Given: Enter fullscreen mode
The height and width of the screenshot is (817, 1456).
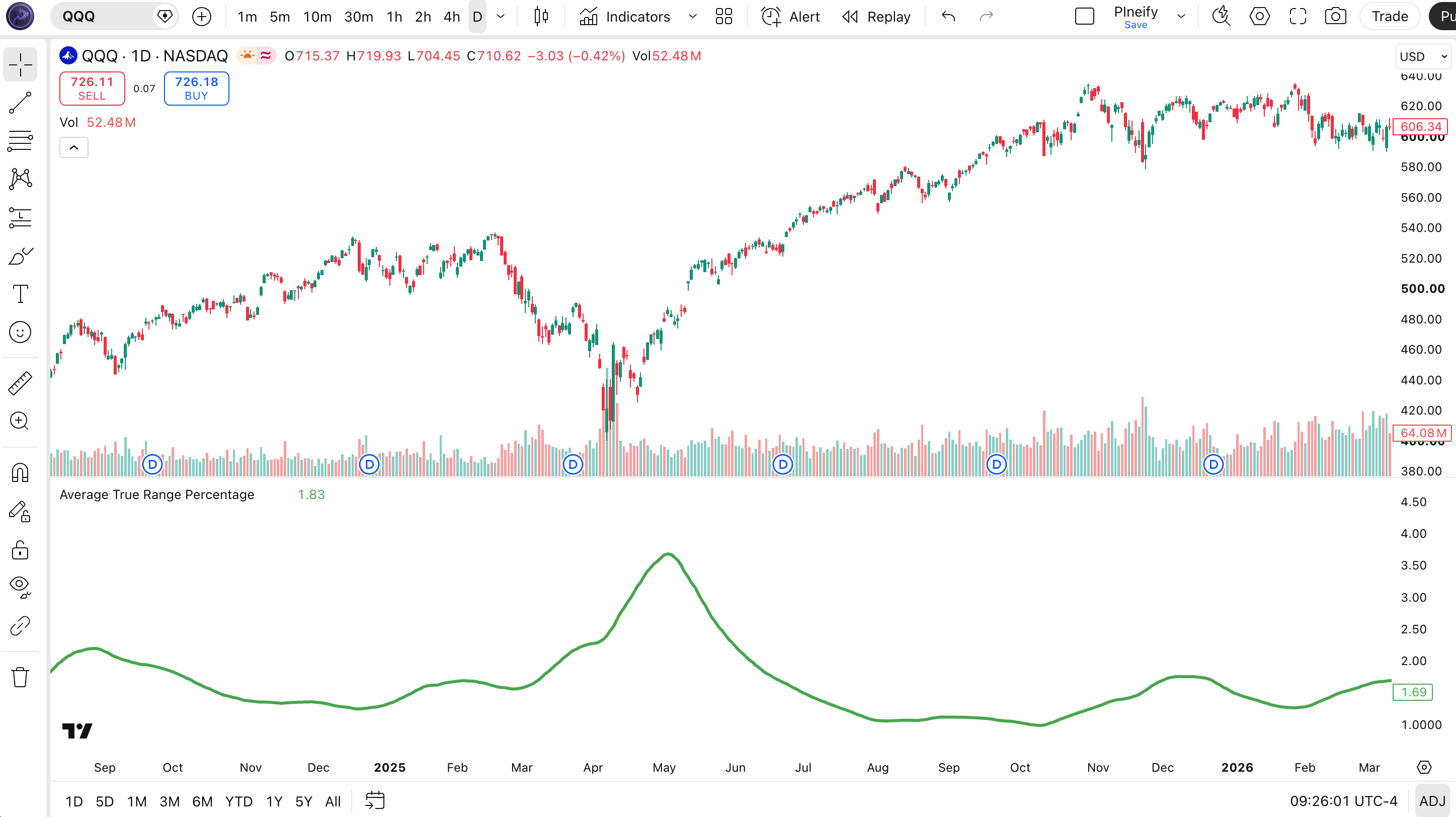Looking at the screenshot, I should pos(1298,17).
